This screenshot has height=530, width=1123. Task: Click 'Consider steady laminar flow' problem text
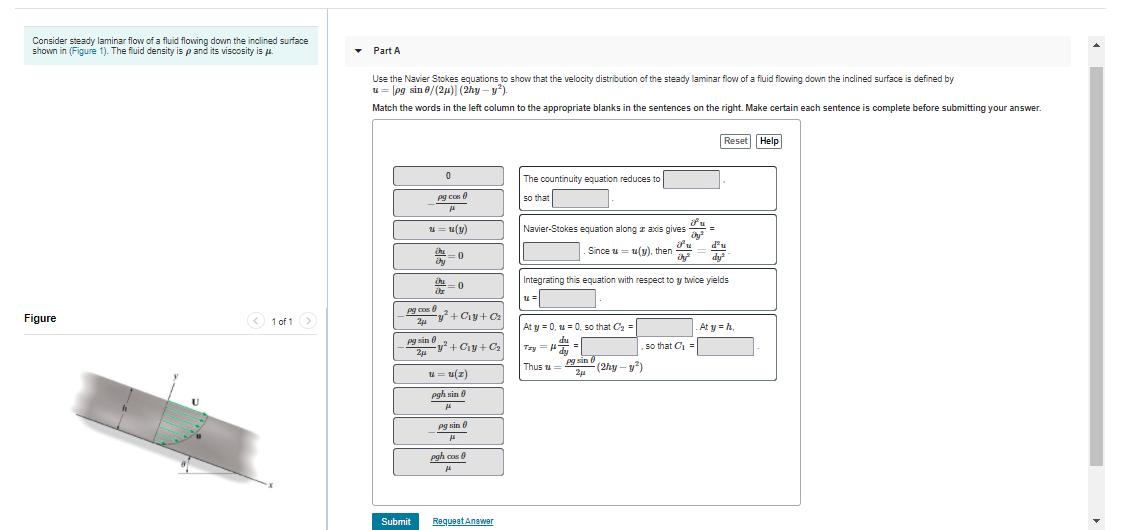point(170,46)
